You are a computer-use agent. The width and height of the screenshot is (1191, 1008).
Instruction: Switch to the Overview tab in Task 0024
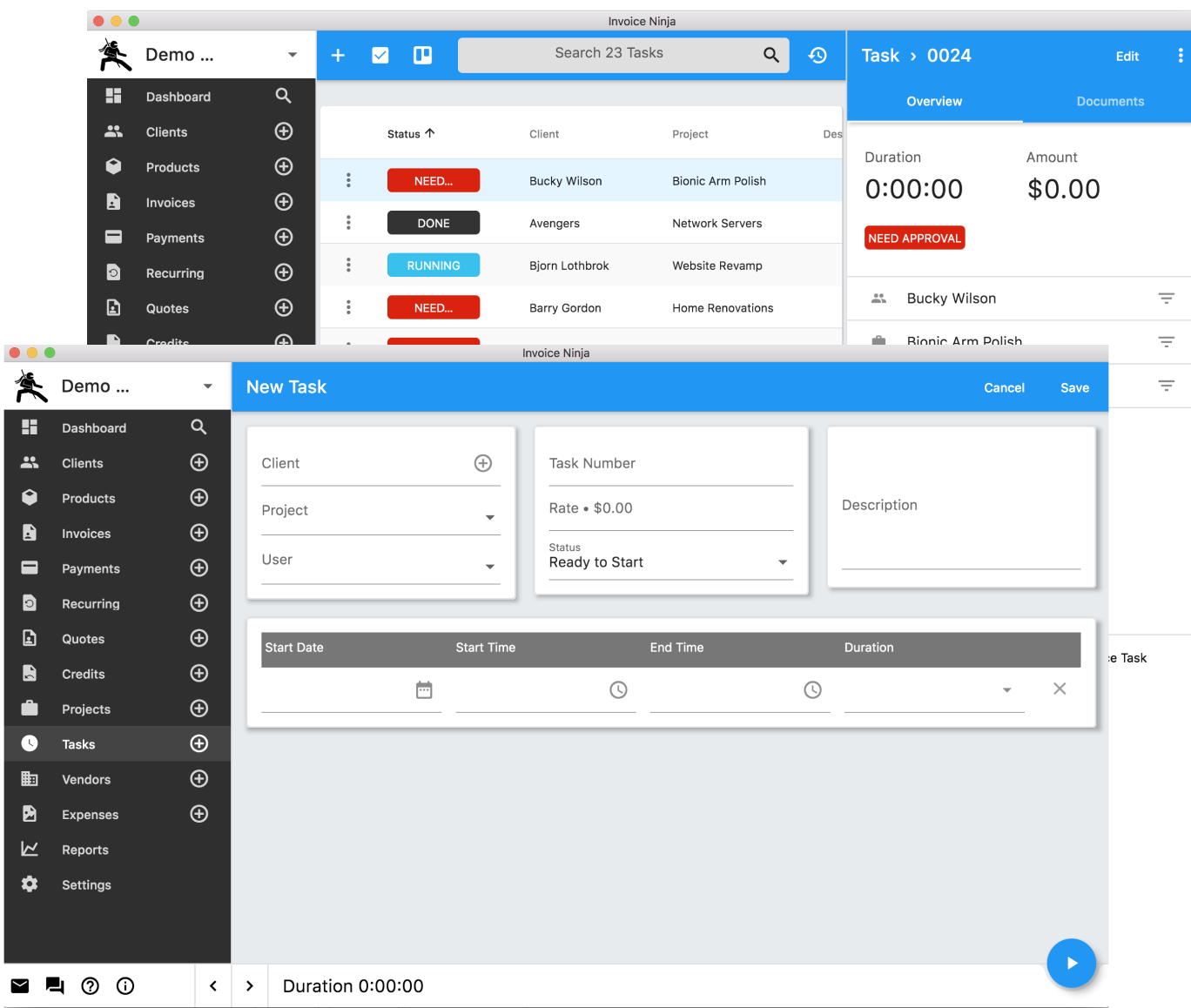click(934, 101)
